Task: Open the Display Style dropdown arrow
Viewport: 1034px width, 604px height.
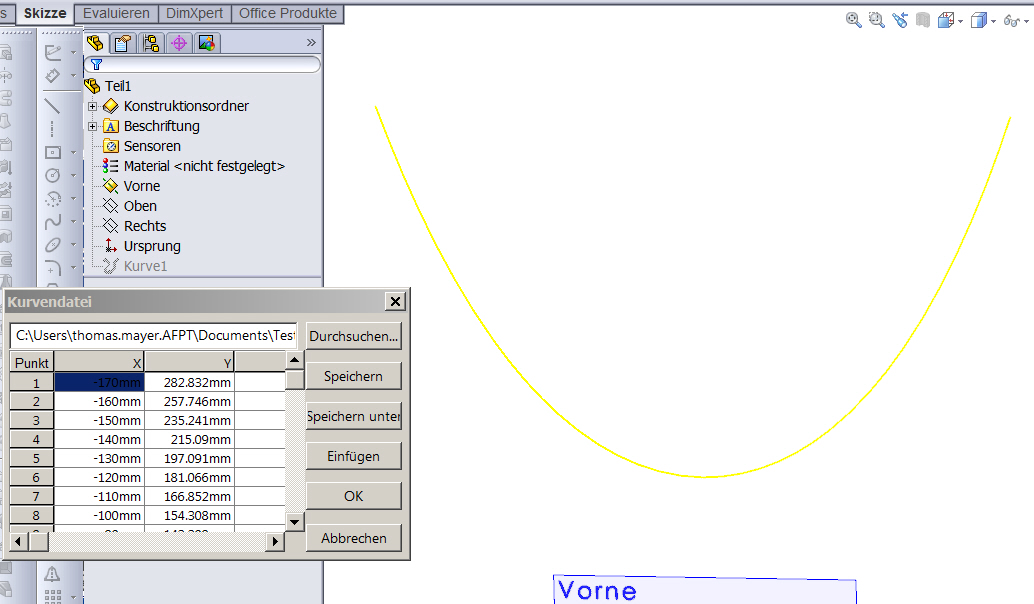Action: click(x=993, y=22)
